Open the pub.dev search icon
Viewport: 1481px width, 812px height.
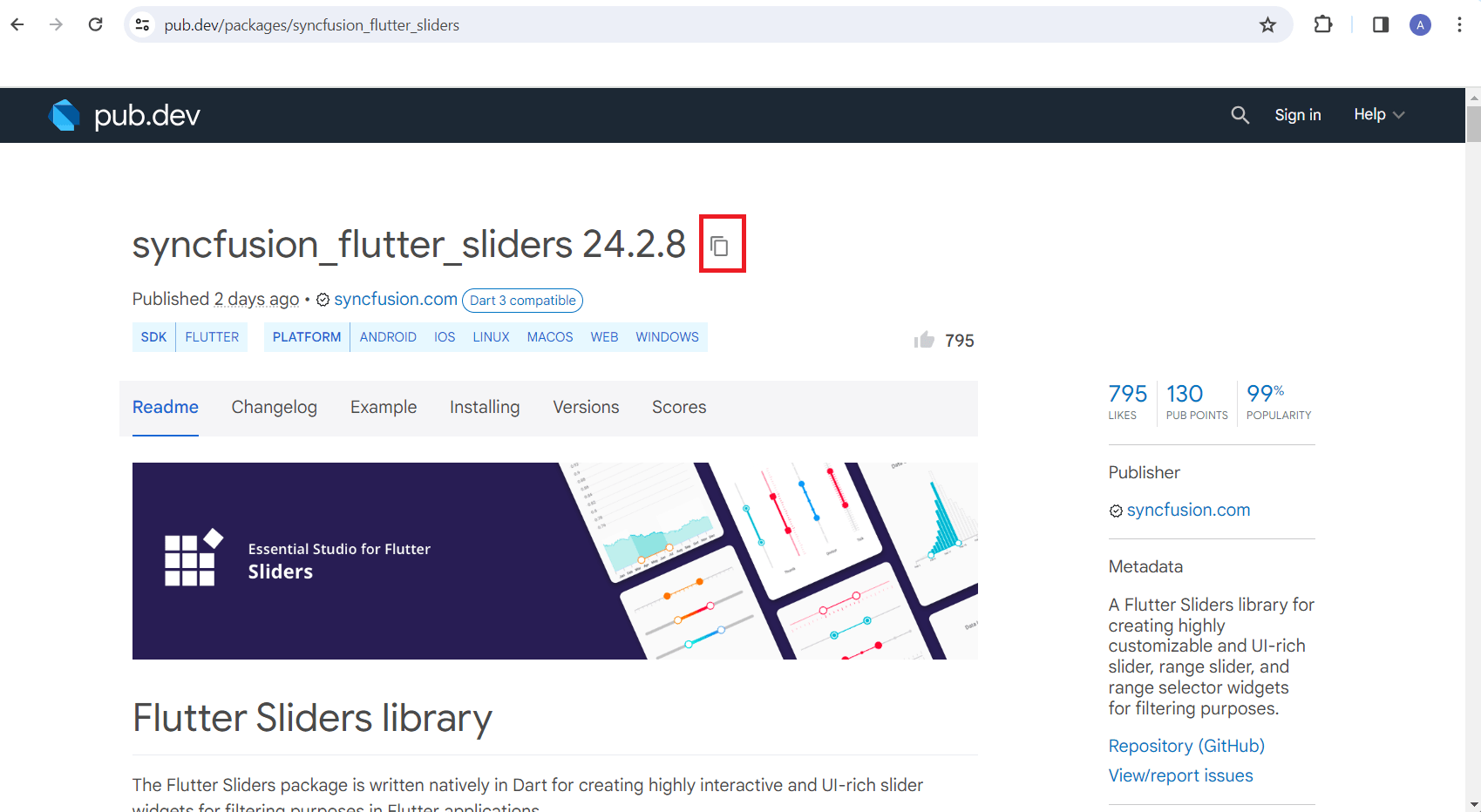1240,115
